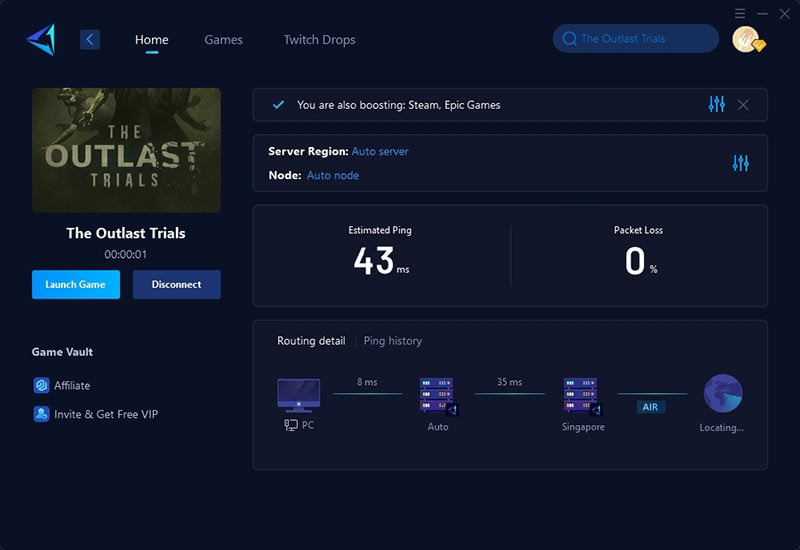Image resolution: width=800 pixels, height=550 pixels.
Task: Open boosting settings sliders in notification bar
Action: click(716, 104)
